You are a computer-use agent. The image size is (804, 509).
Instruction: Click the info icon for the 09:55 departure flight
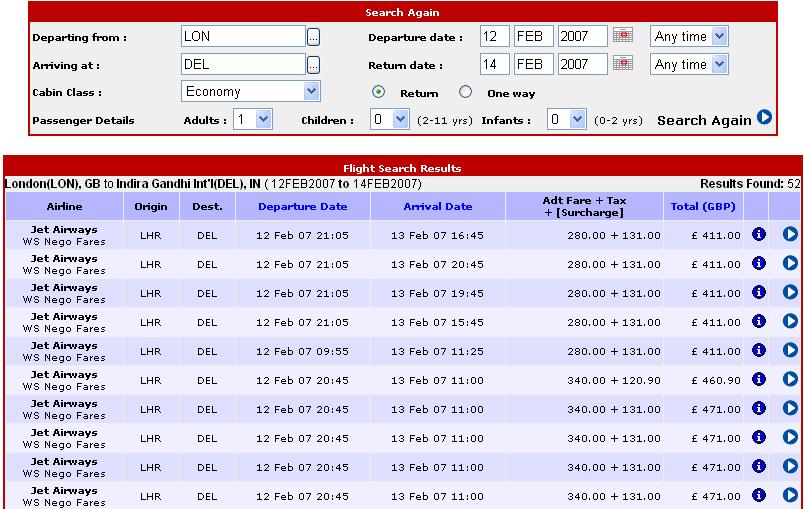coord(758,351)
